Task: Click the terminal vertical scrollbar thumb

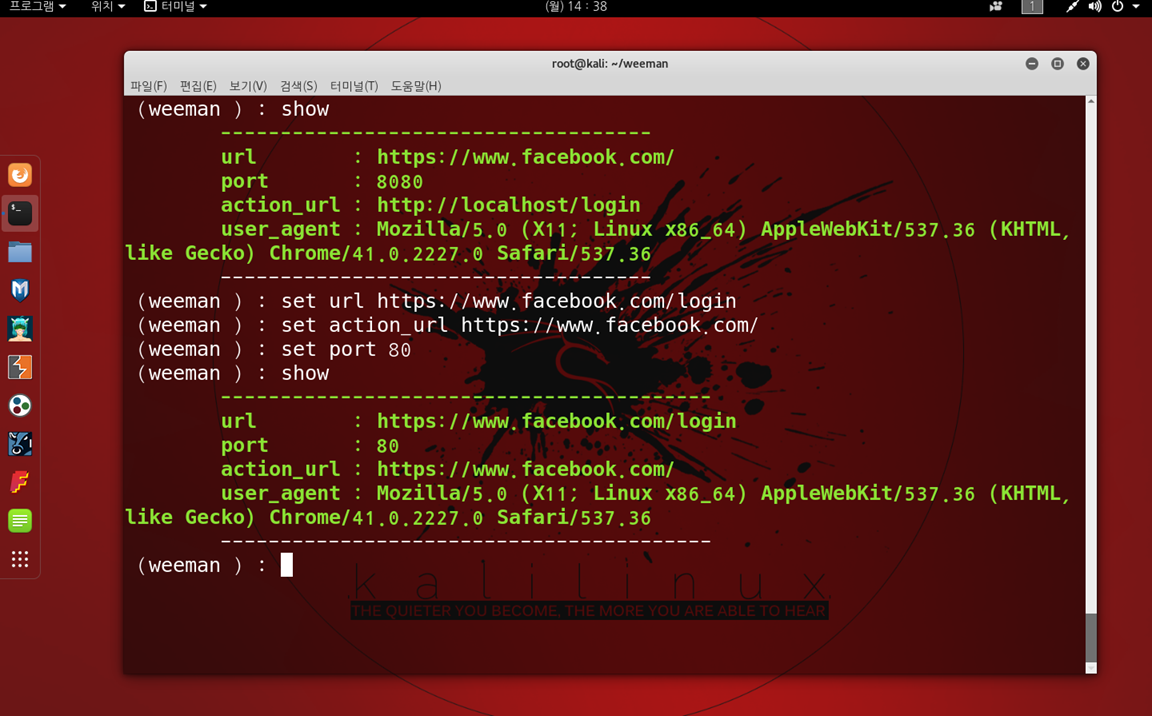Action: click(1091, 637)
